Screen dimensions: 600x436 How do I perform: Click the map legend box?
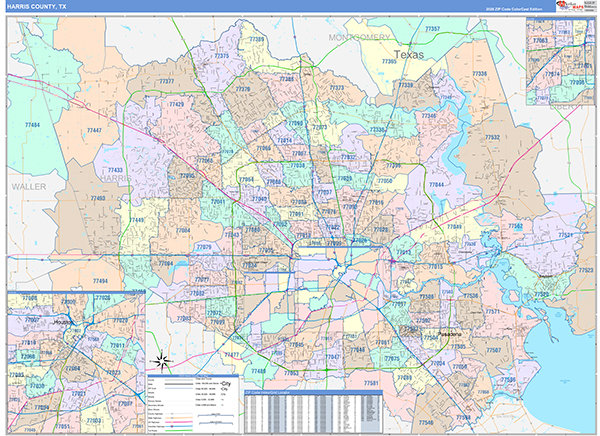[x=193, y=404]
